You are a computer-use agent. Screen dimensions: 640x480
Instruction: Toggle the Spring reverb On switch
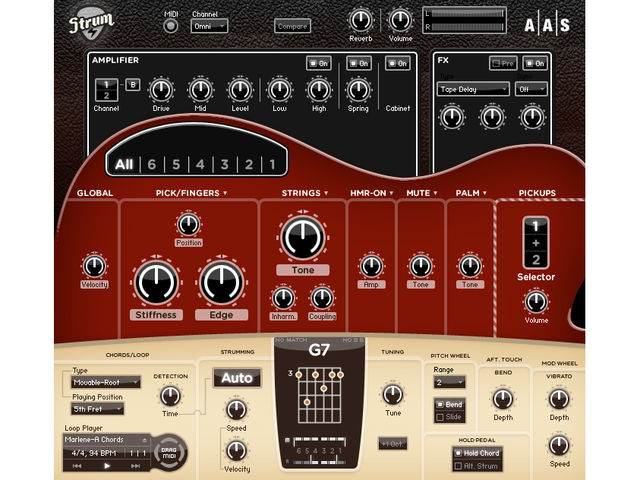[x=359, y=63]
